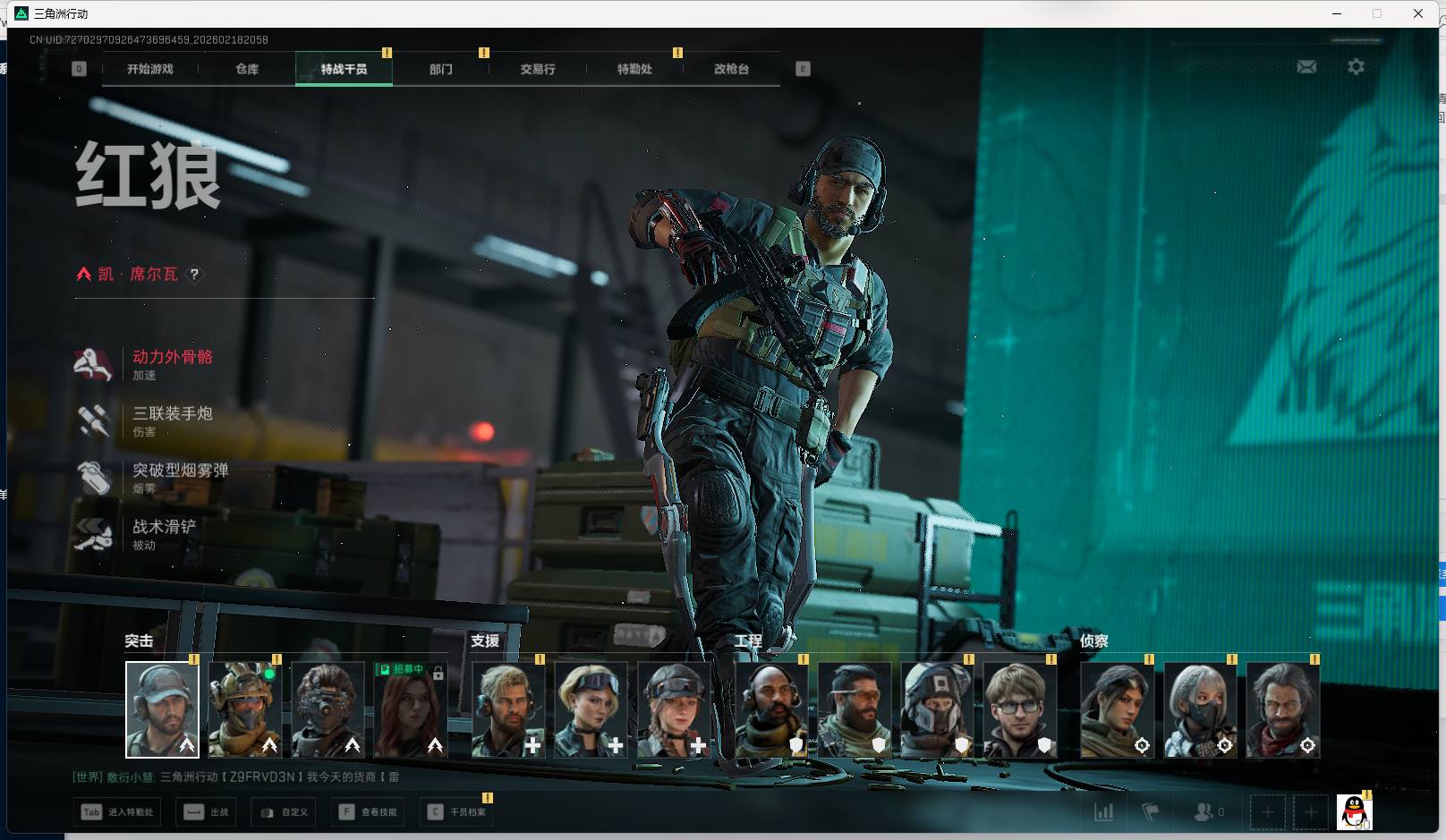Select the 动力外骨骼 skill icon
The height and width of the screenshot is (840, 1446).
[93, 364]
